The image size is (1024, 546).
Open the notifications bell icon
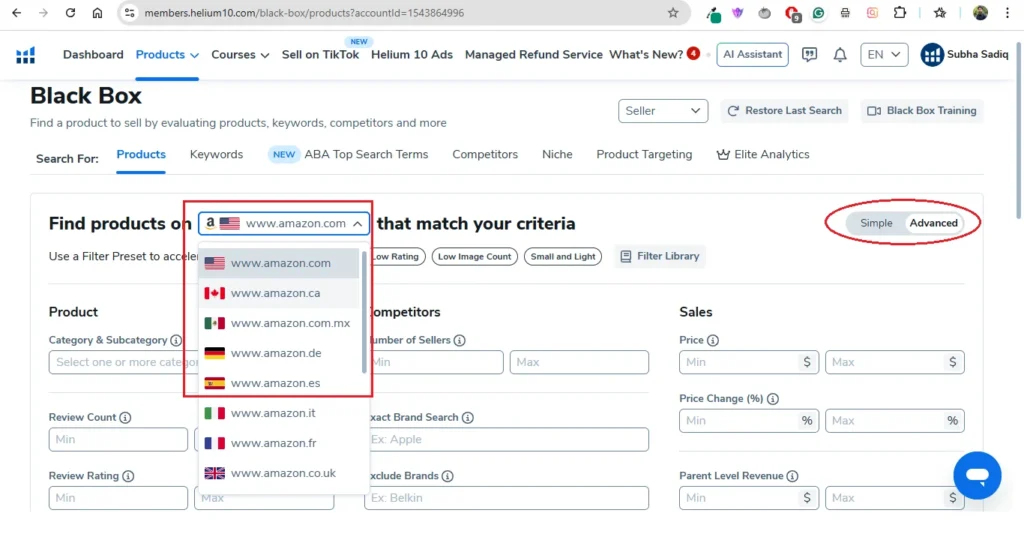click(x=840, y=55)
